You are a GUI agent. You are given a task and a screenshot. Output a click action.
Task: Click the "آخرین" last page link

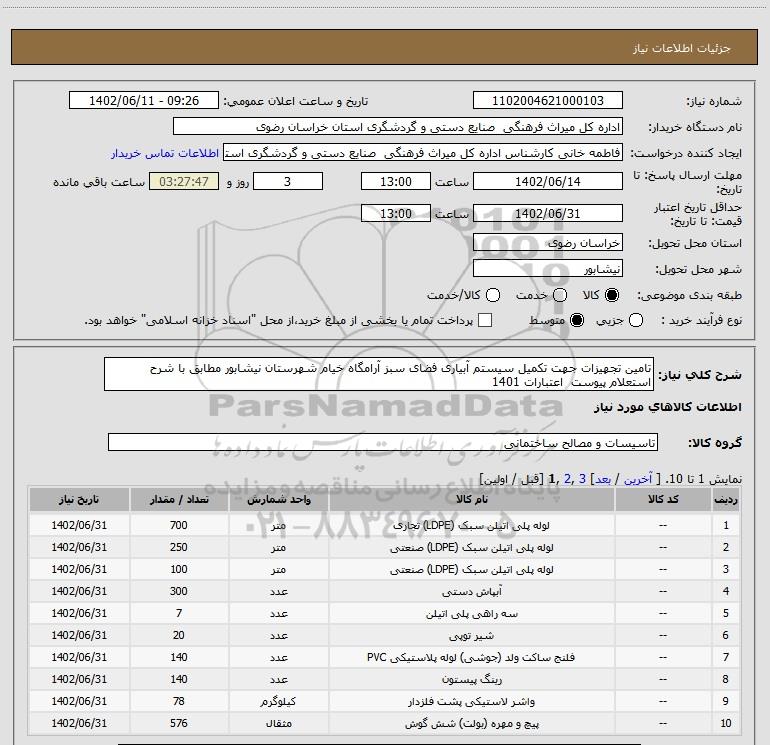coord(630,480)
